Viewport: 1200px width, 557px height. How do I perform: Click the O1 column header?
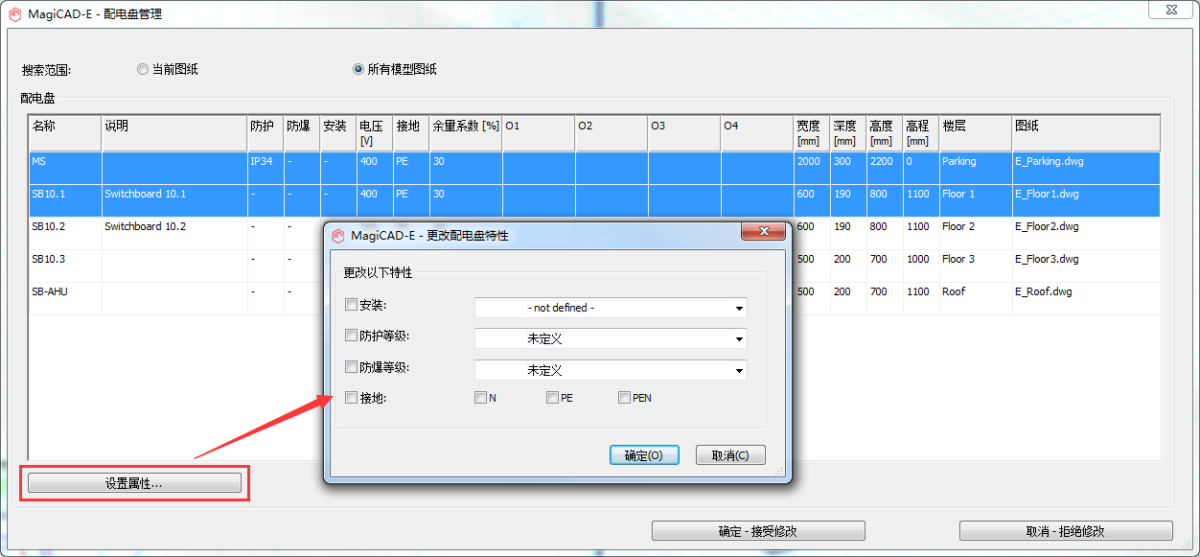click(539, 133)
